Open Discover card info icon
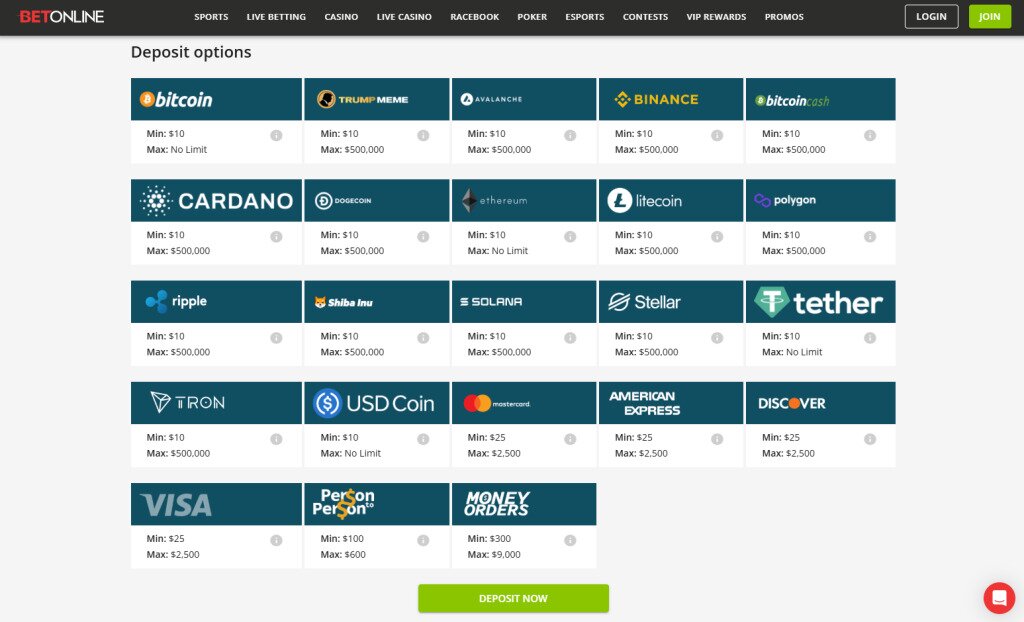The image size is (1024, 622). coord(870,439)
